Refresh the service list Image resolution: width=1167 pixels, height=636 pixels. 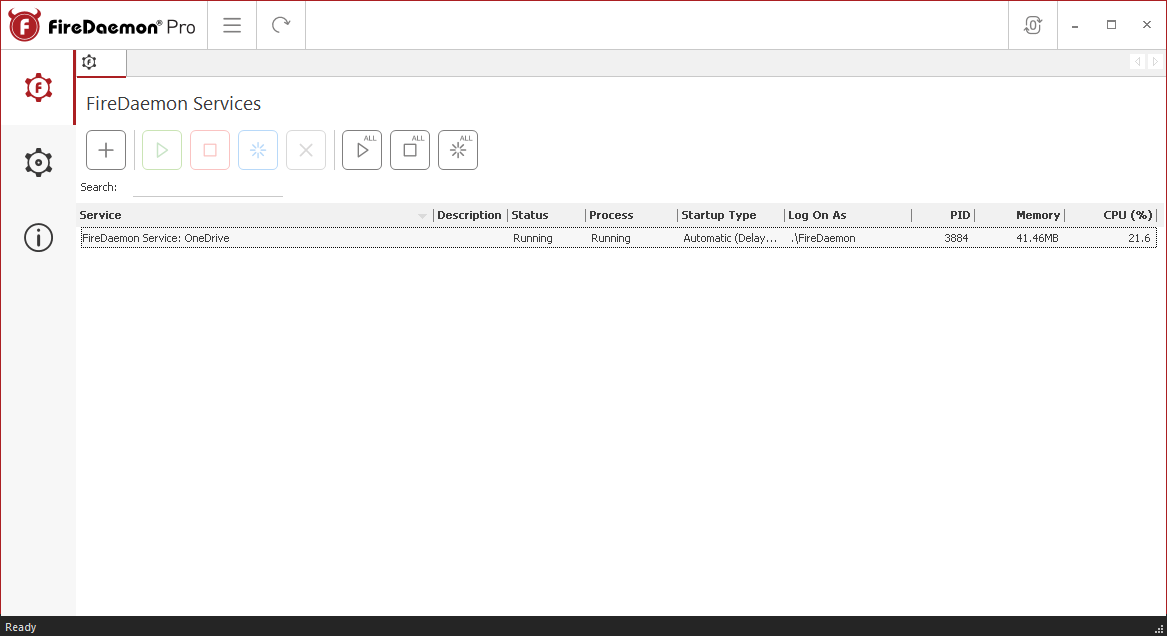[x=280, y=25]
